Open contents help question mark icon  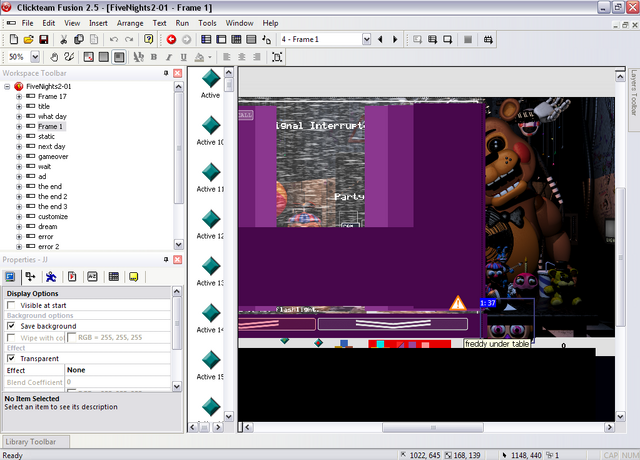point(149,39)
